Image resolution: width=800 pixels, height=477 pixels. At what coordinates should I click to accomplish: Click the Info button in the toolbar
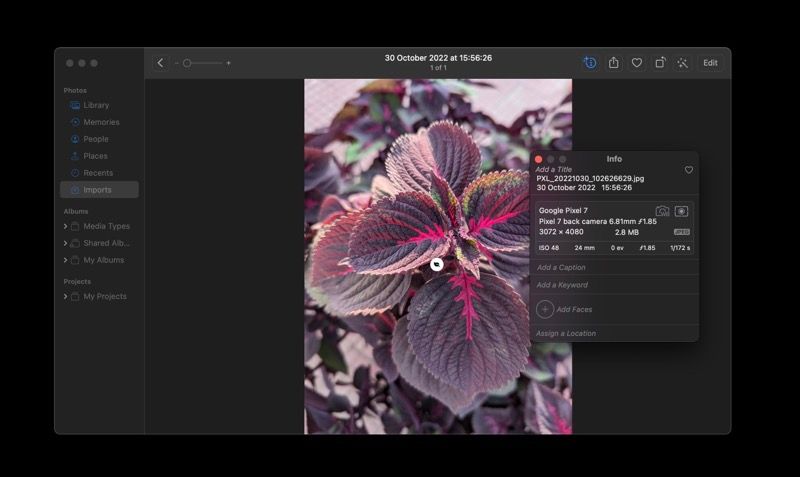pos(590,63)
